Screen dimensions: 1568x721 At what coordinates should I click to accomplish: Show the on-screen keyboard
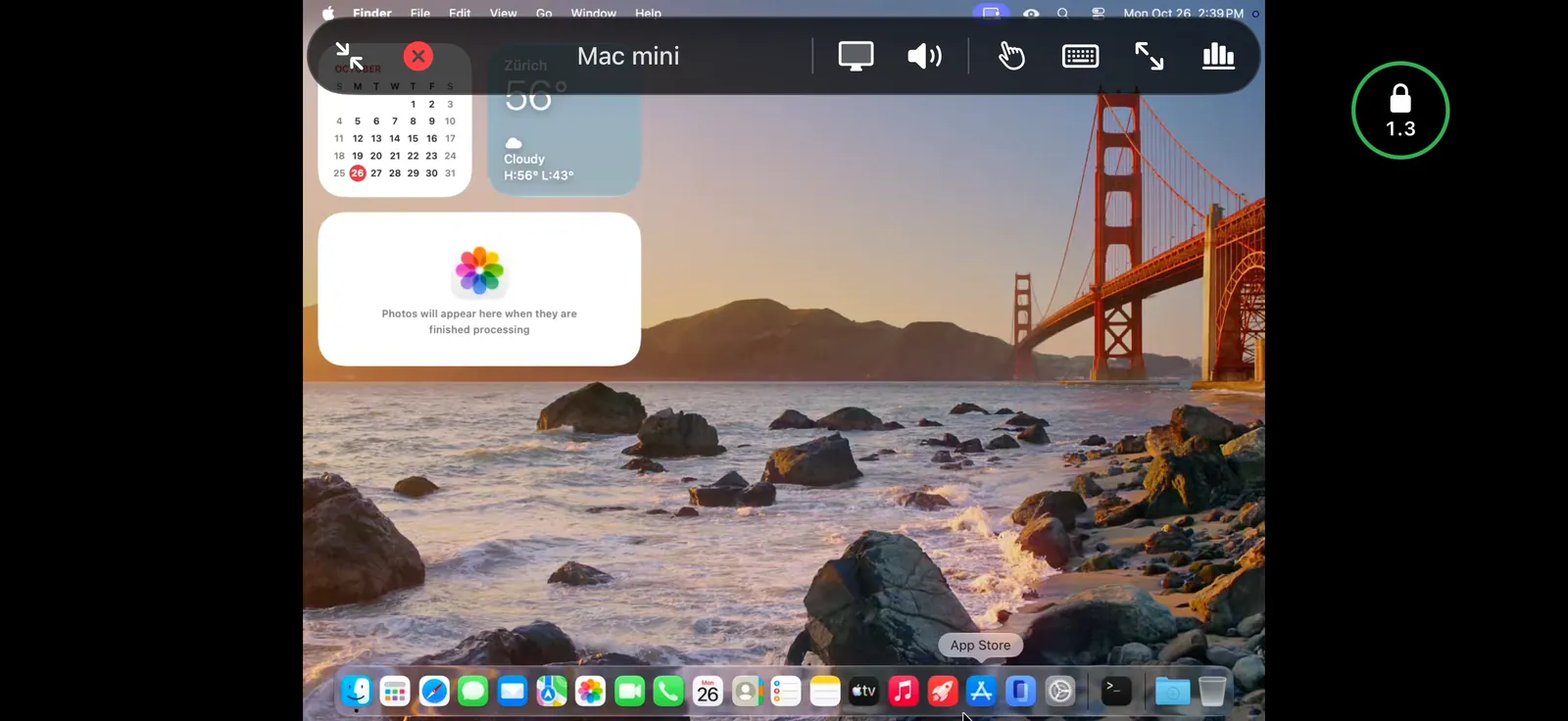(1080, 56)
